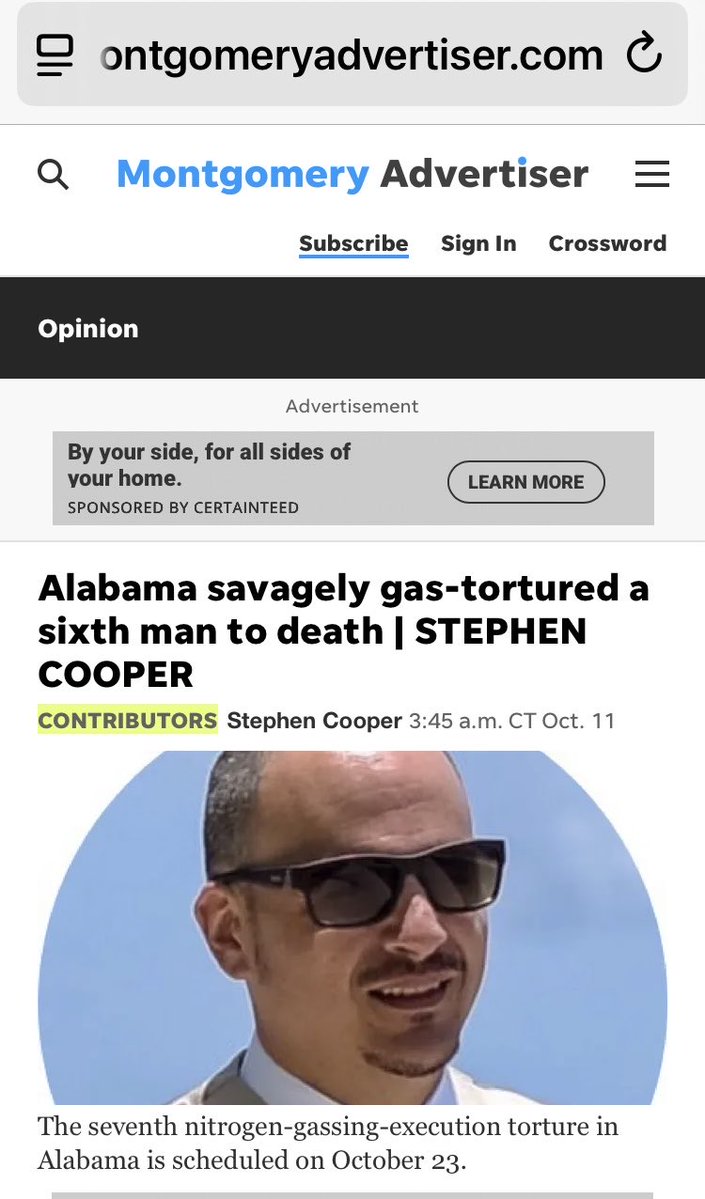This screenshot has width=705, height=1199.
Task: Open the Subscribe link
Action: (x=353, y=244)
